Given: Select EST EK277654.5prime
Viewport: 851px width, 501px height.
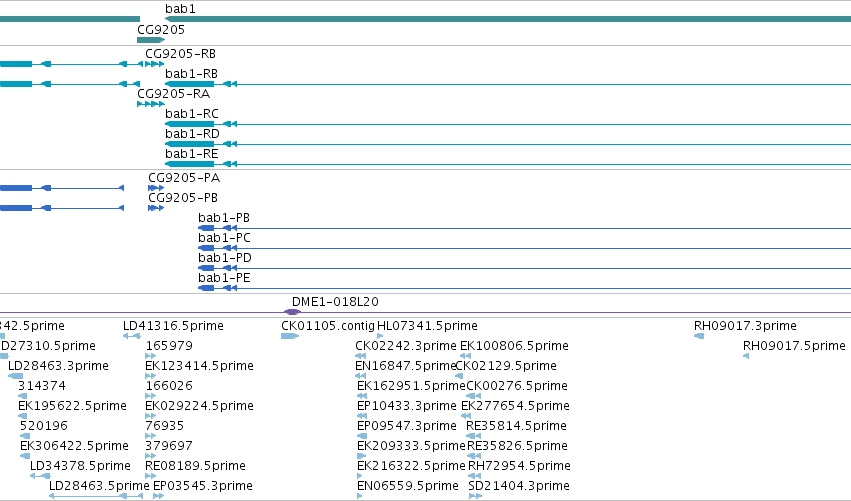Looking at the screenshot, I should point(515,406).
